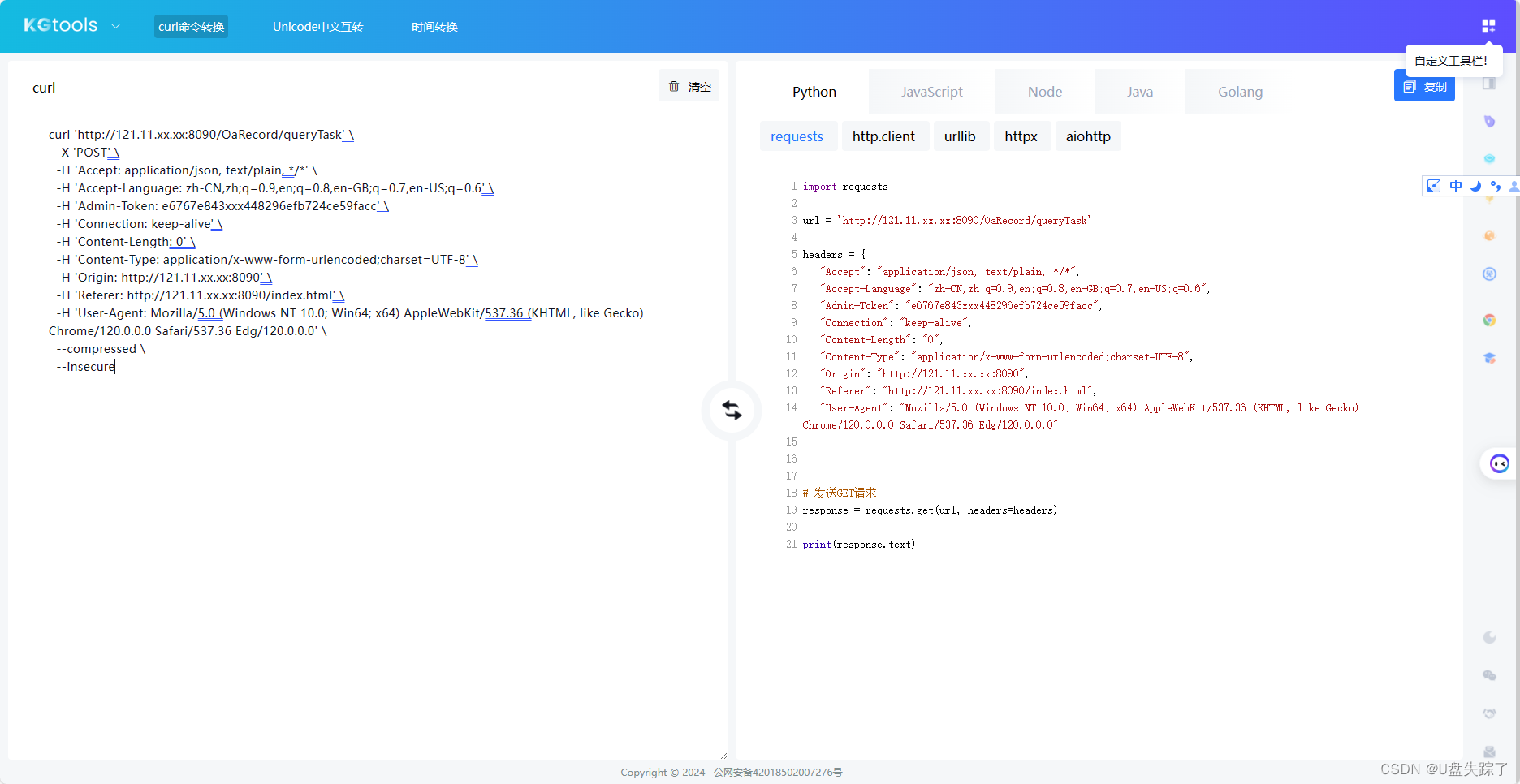Click the IME punctuation icon
The image size is (1520, 784).
click(1495, 186)
